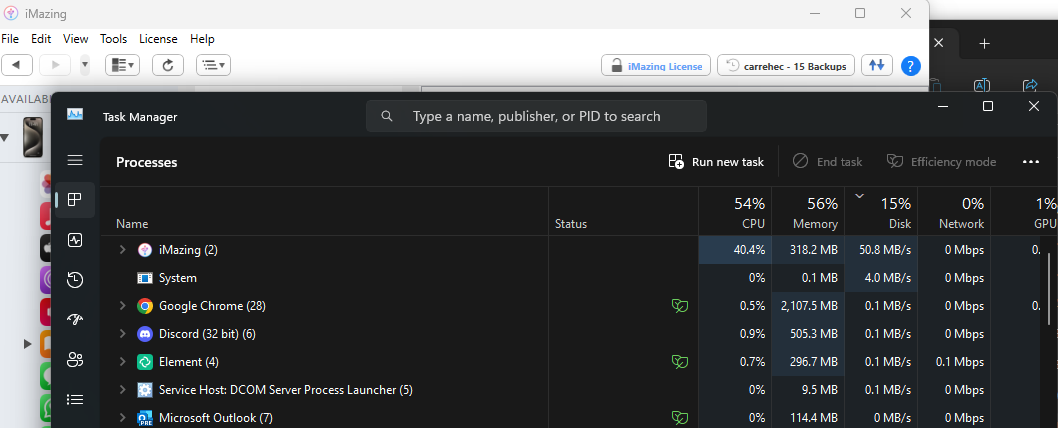Select the Discord process icon
Screen dimensions: 1058x428
point(144,333)
